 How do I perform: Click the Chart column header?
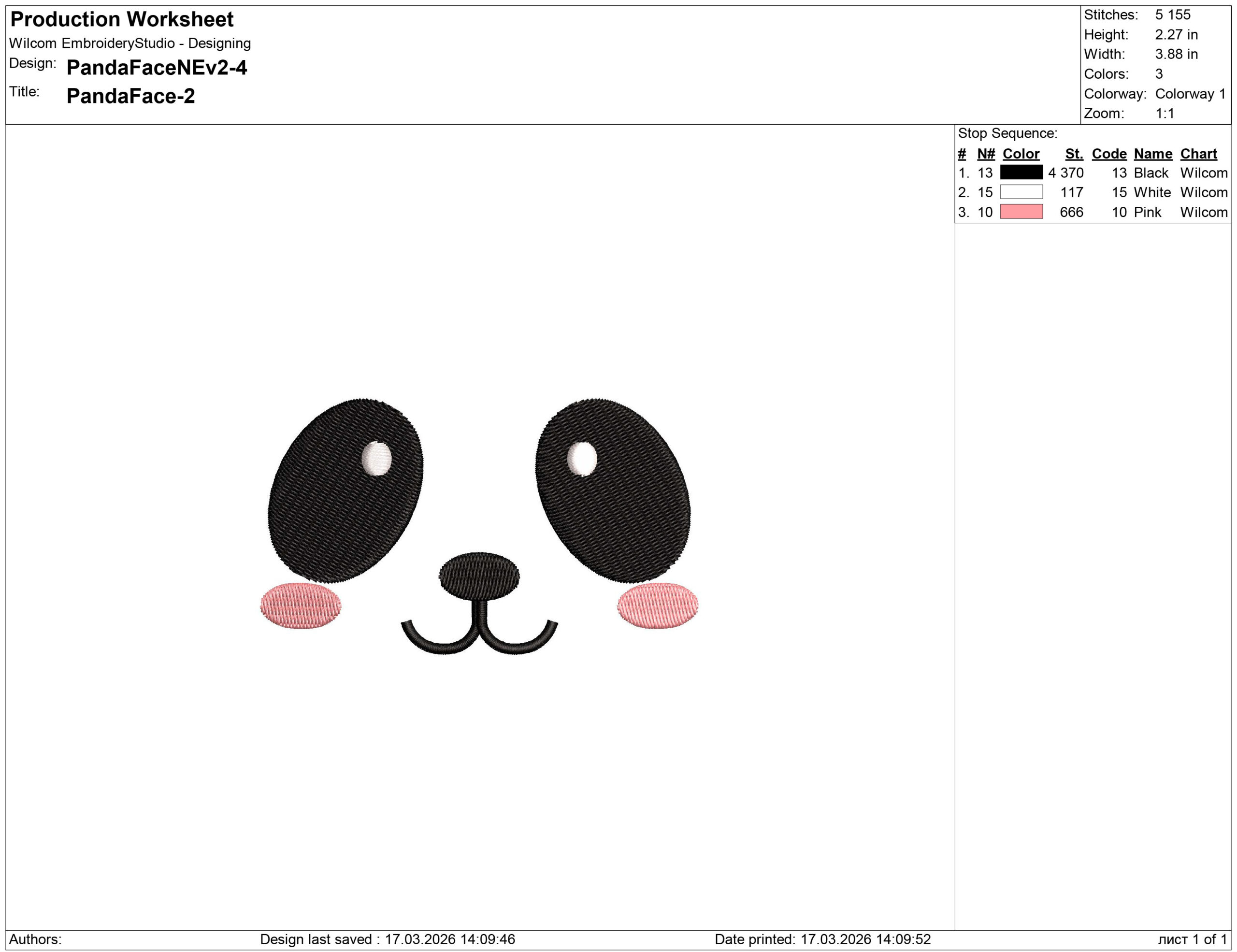1198,154
